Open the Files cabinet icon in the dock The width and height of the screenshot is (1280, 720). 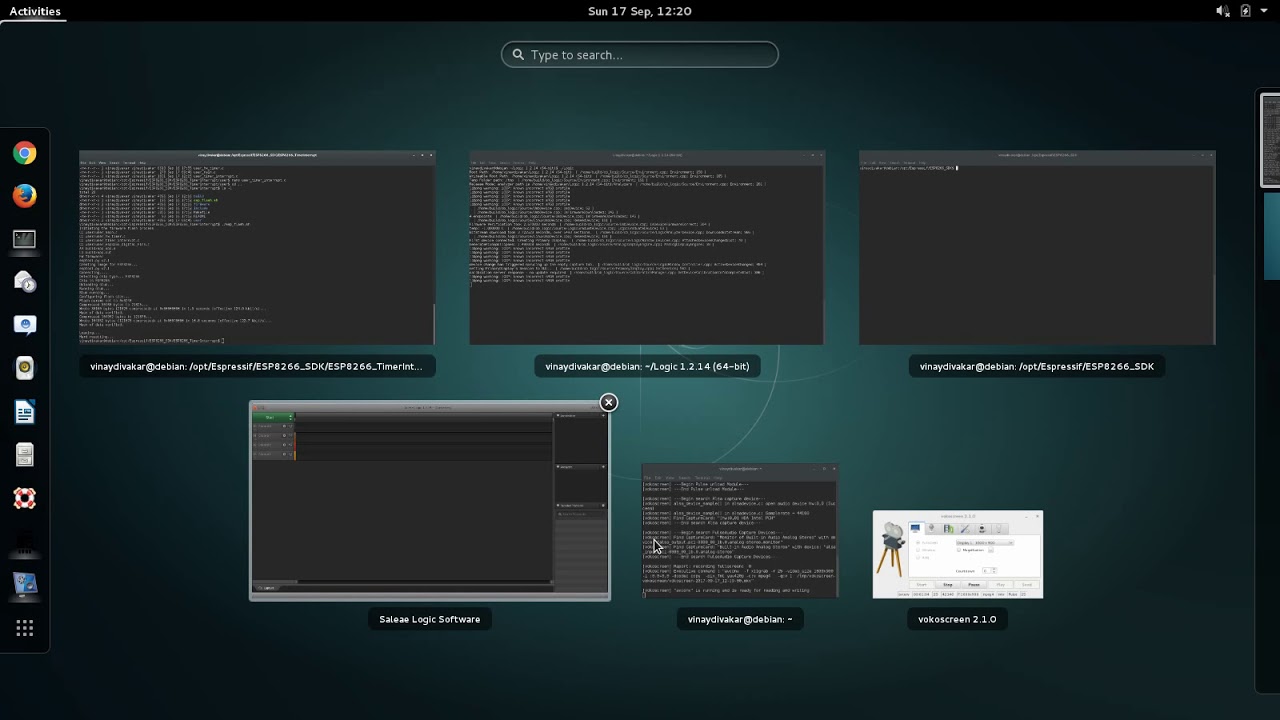(25, 455)
